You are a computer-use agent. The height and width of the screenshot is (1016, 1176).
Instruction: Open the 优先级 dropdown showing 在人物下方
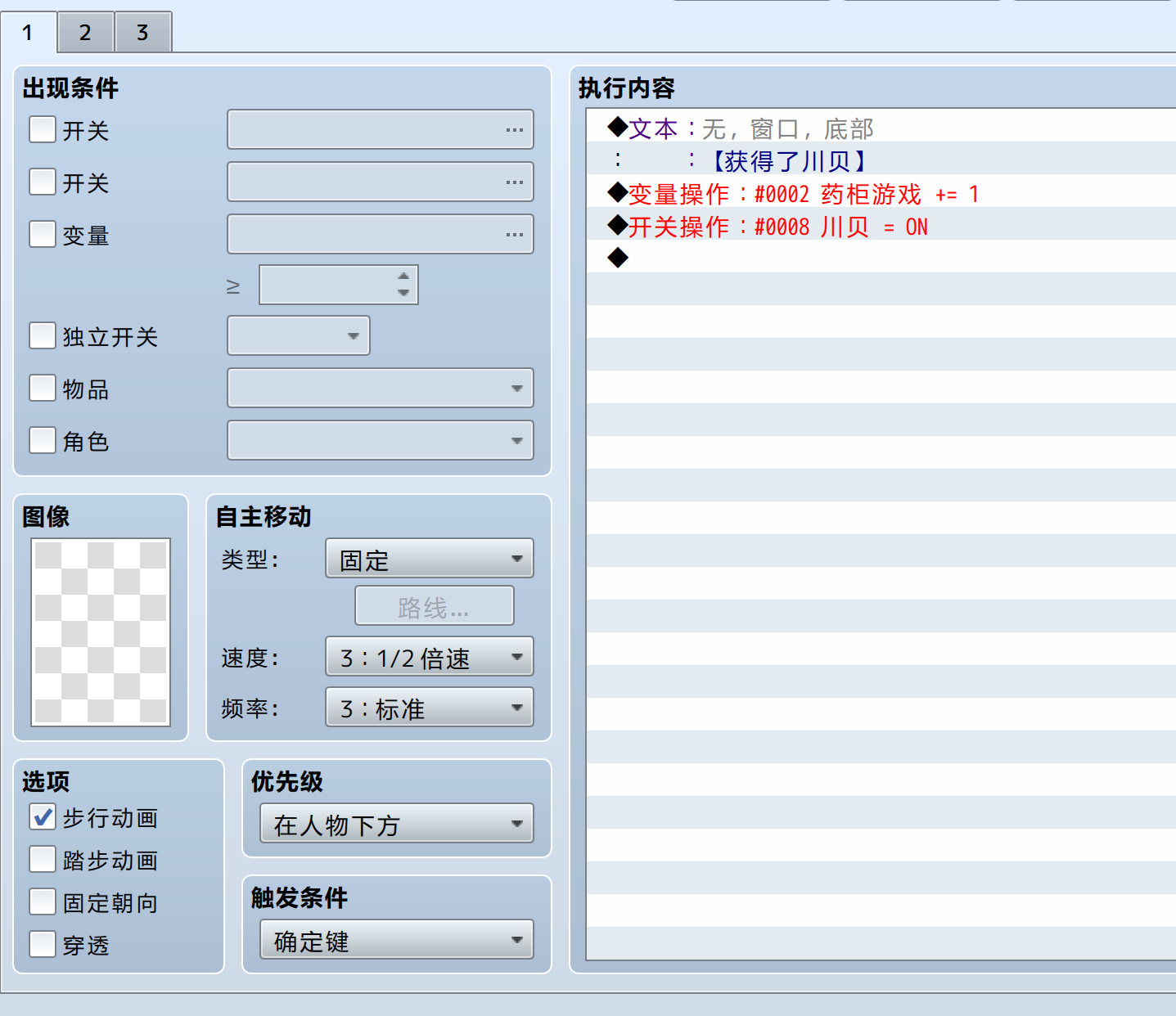[x=397, y=823]
